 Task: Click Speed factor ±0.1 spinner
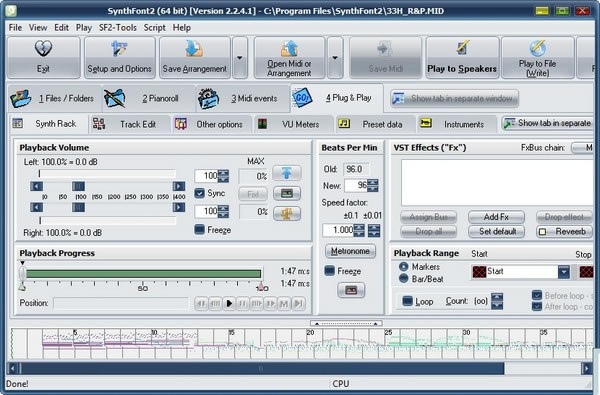pyautogui.click(x=359, y=230)
